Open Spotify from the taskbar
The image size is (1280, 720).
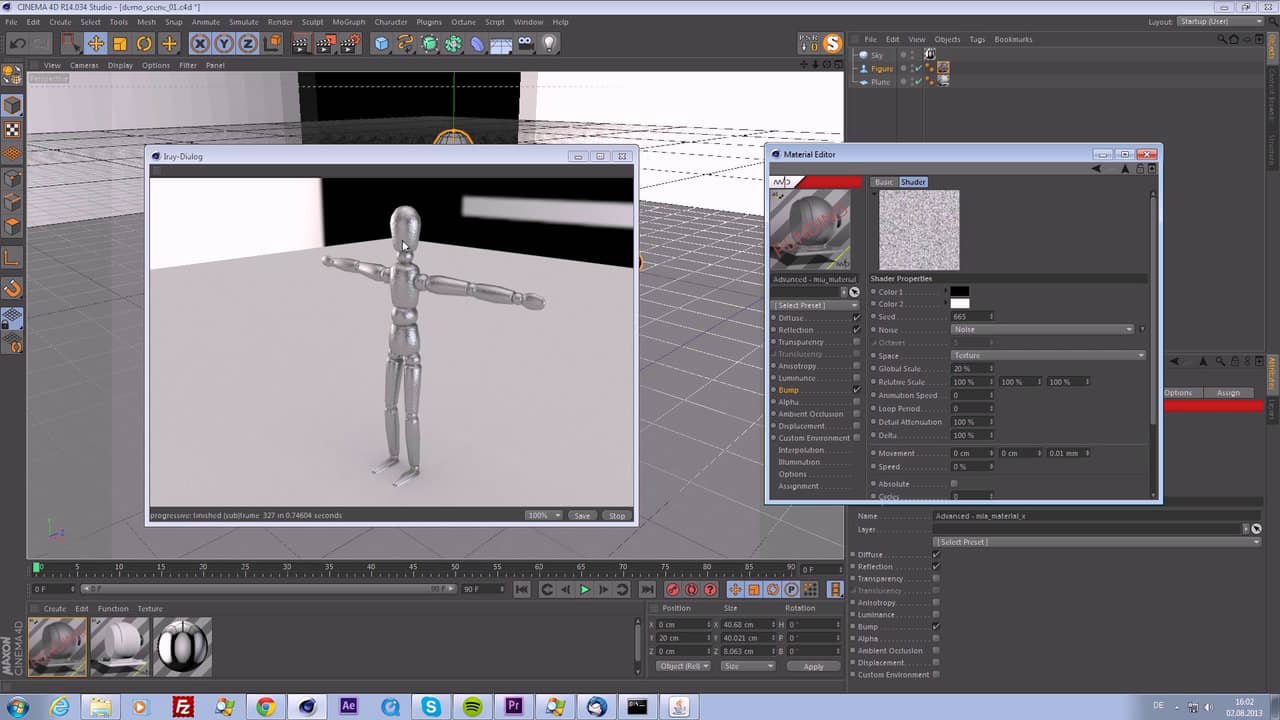tap(472, 707)
